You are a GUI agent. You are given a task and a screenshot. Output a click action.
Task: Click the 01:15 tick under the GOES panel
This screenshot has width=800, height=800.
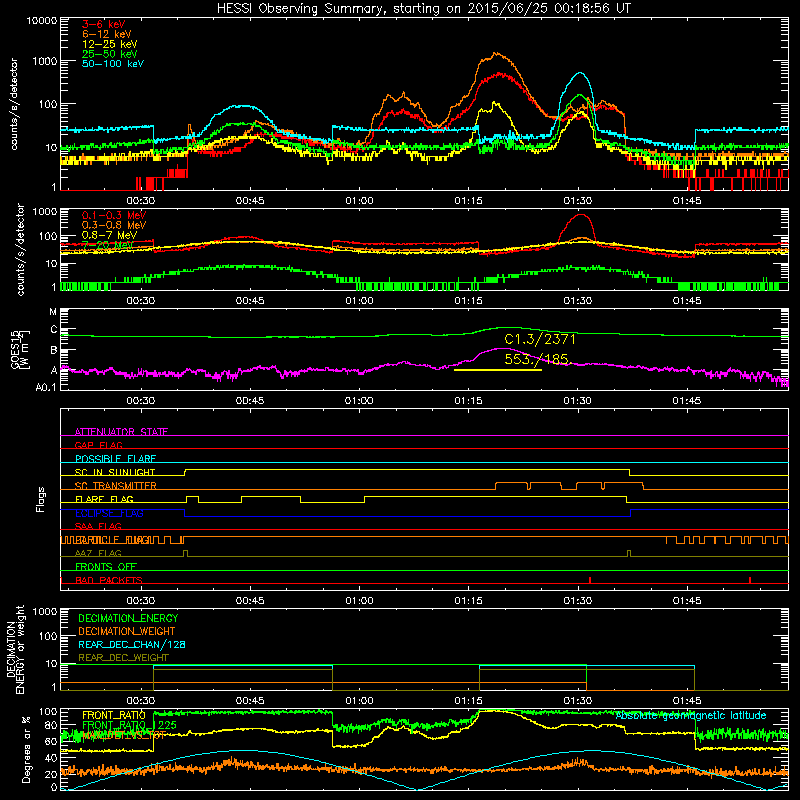coord(468,401)
